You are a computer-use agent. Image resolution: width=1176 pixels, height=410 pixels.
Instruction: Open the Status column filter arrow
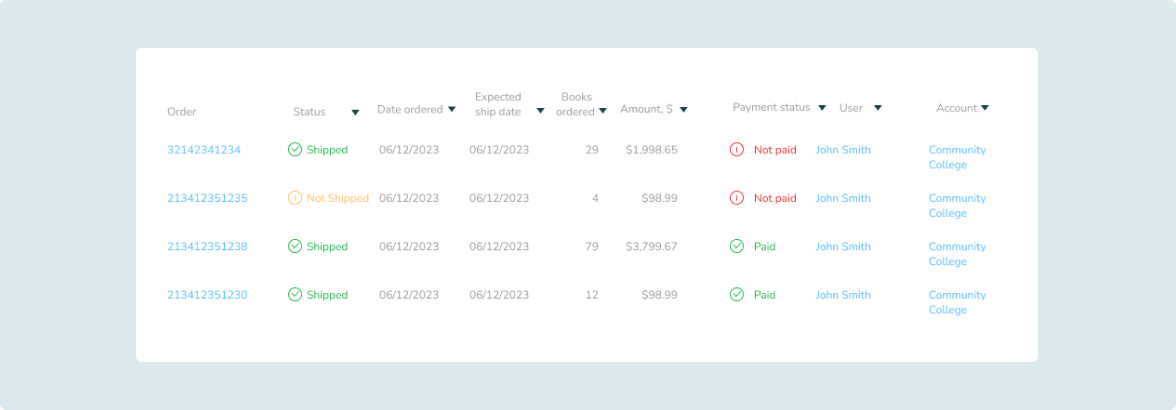(356, 112)
